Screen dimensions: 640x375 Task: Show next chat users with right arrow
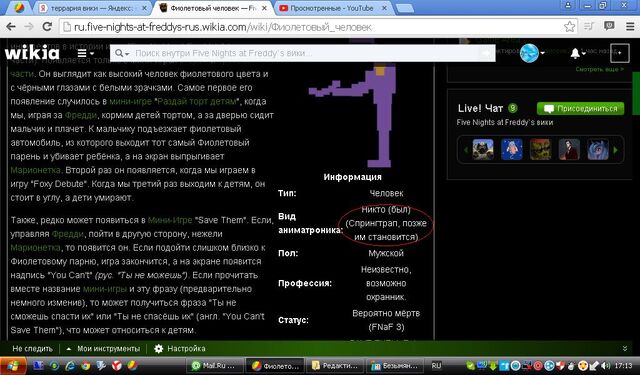(x=616, y=150)
